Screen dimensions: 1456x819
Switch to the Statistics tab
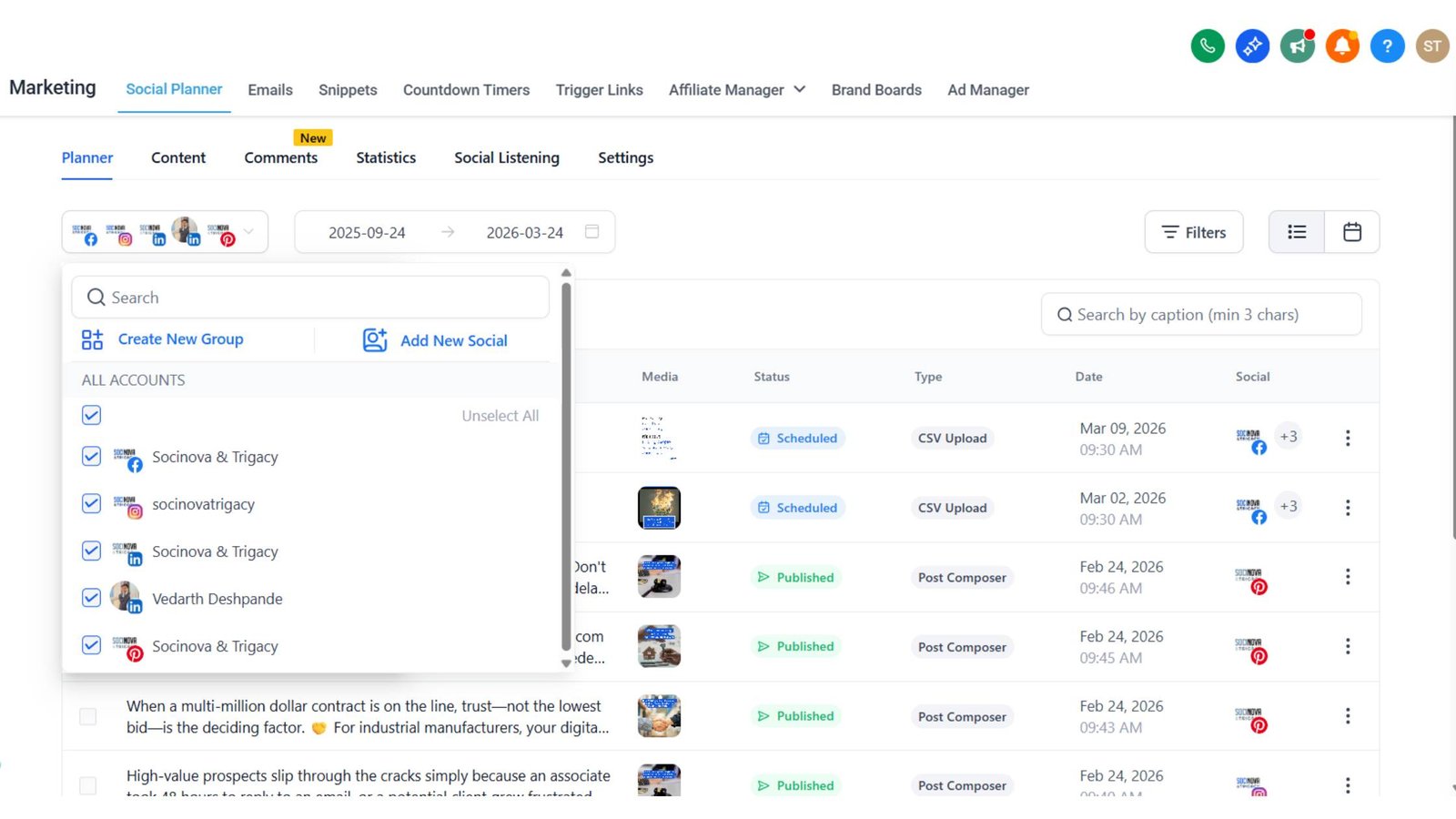coord(386,157)
